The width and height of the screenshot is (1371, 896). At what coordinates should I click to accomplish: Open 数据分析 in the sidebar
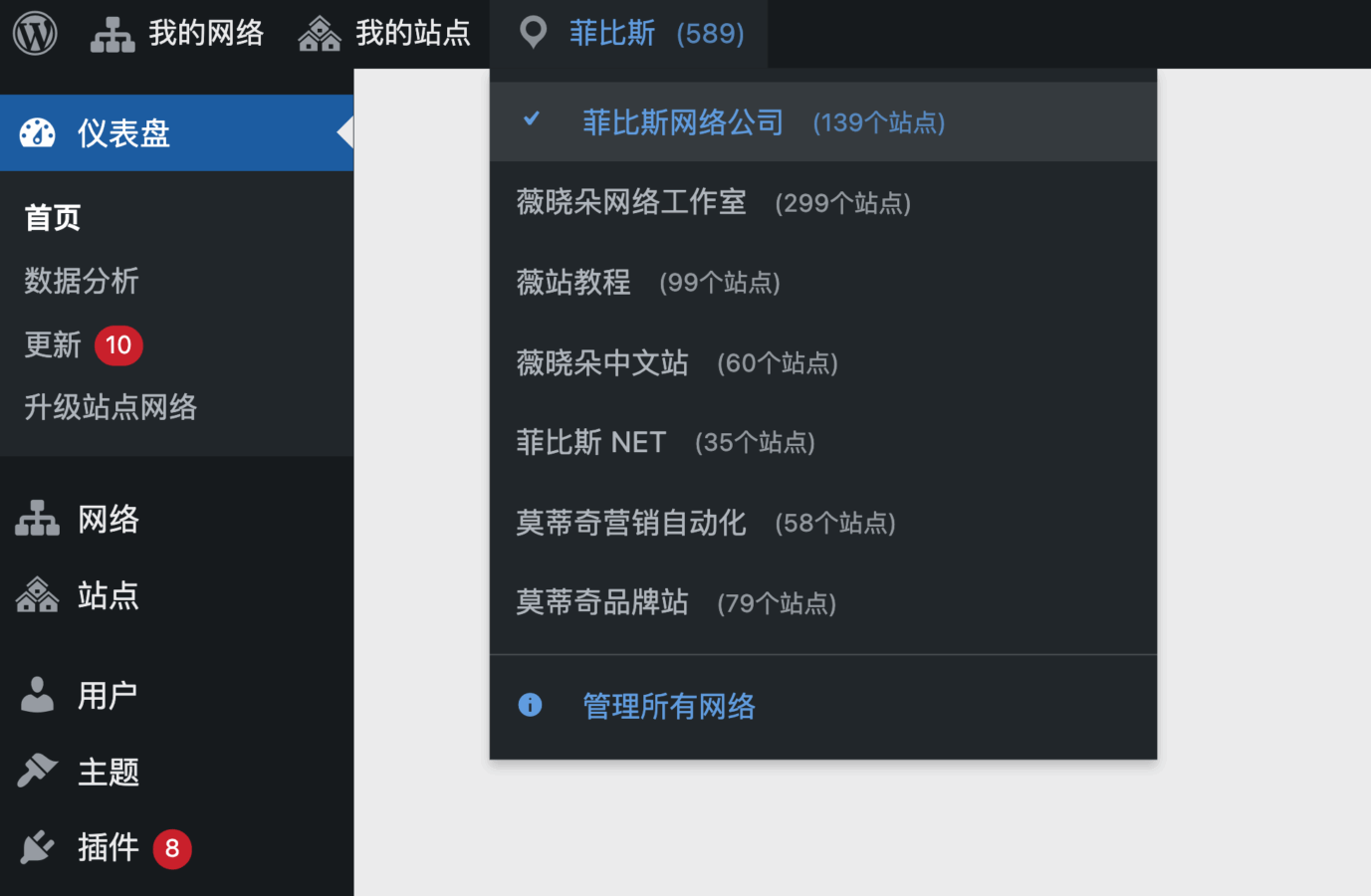tap(82, 281)
